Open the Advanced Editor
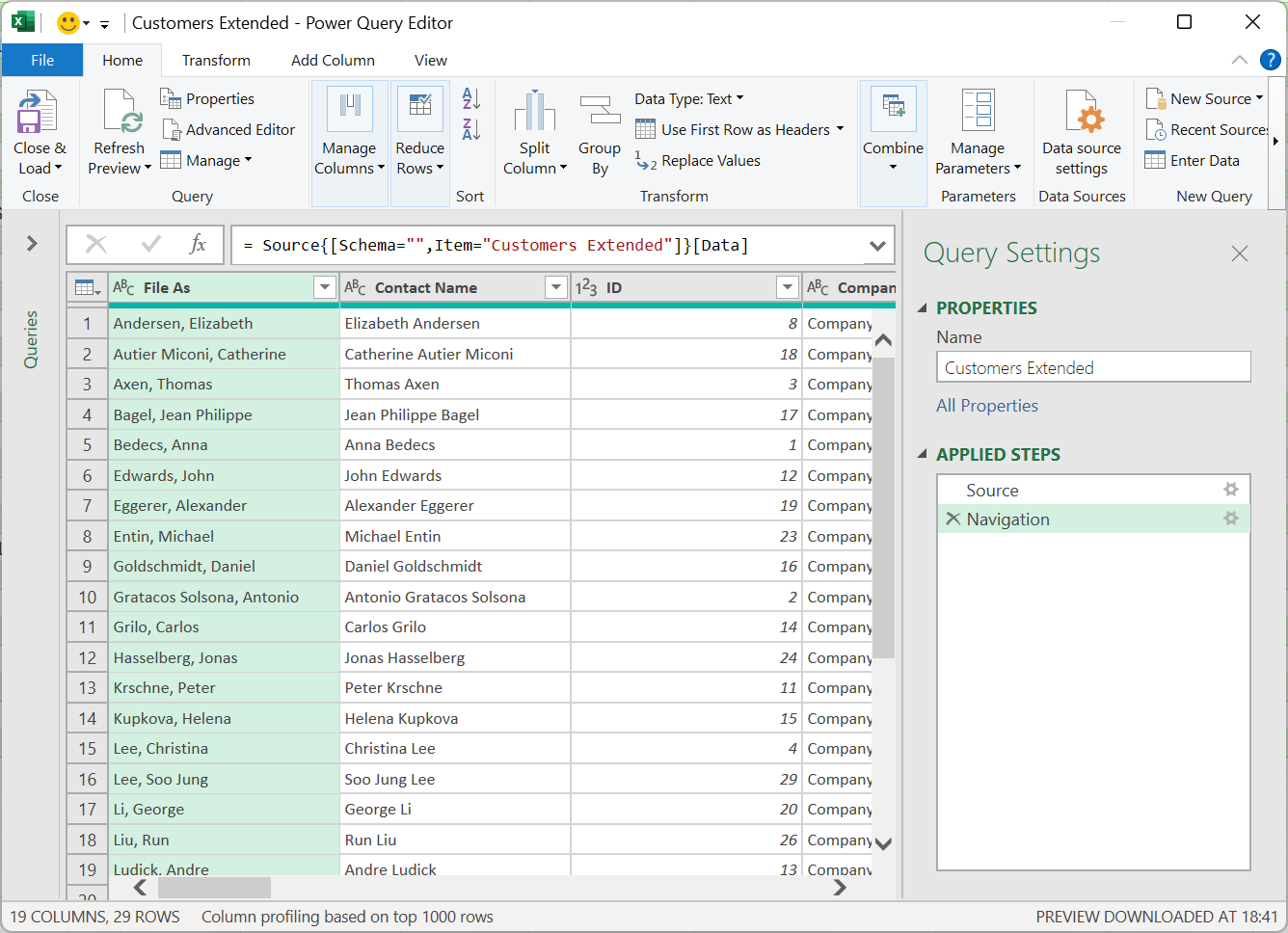This screenshot has width=1288, height=933. coord(228,130)
